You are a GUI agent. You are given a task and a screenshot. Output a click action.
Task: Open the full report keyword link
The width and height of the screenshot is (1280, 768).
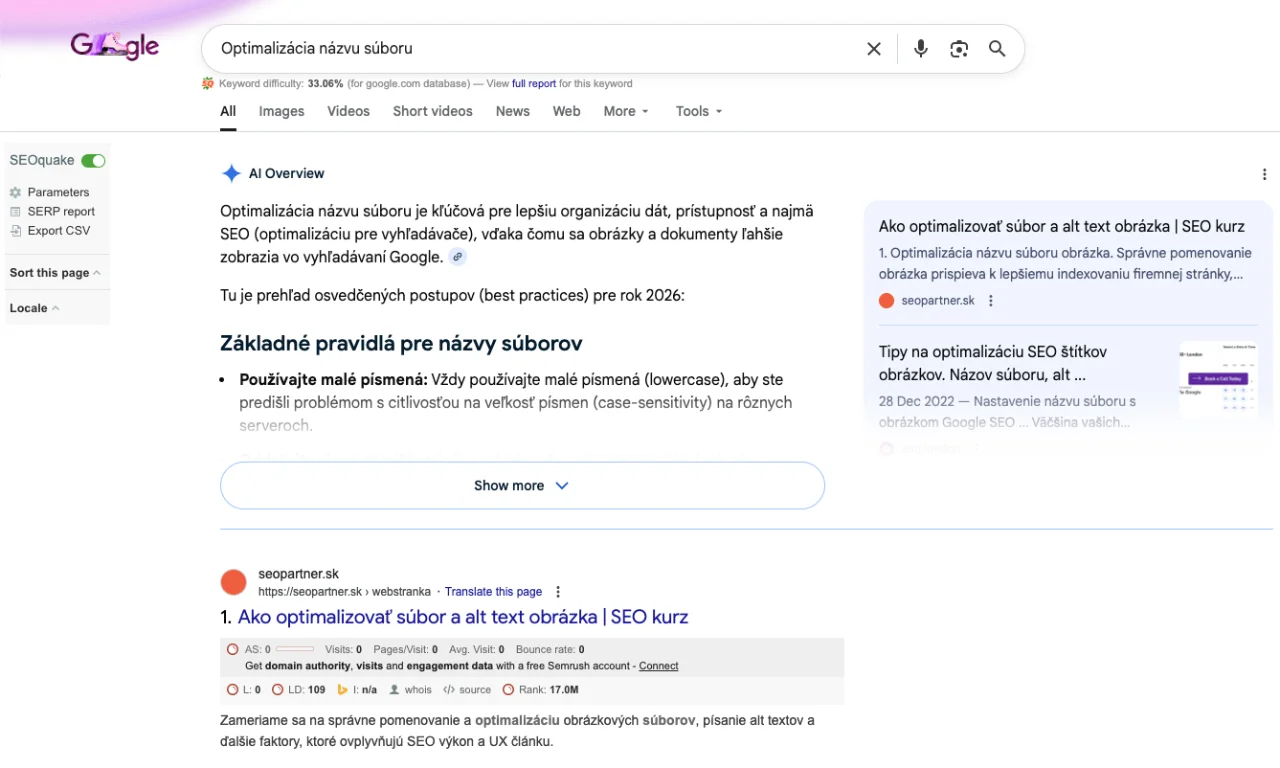534,84
